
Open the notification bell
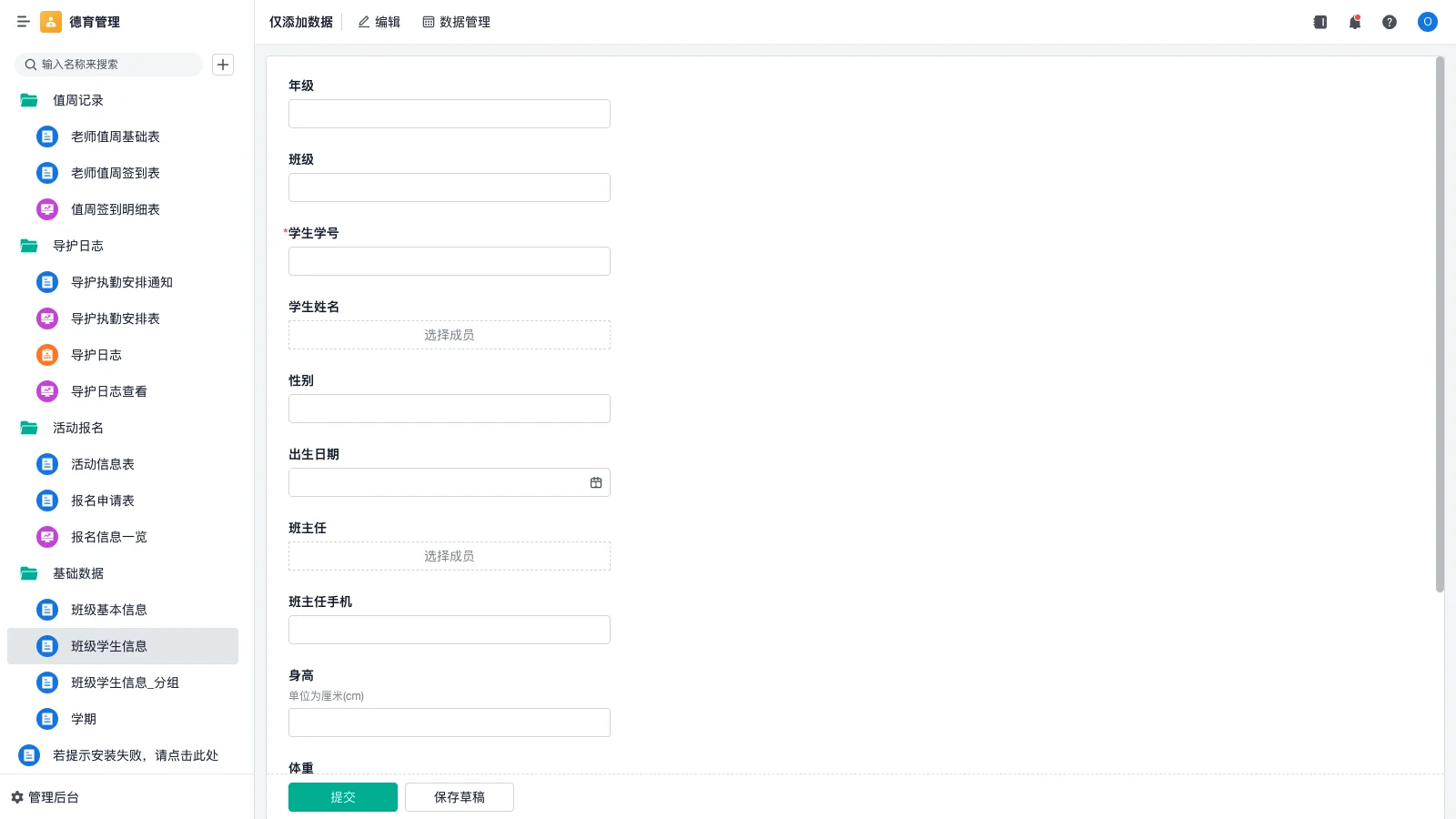coord(1355,22)
